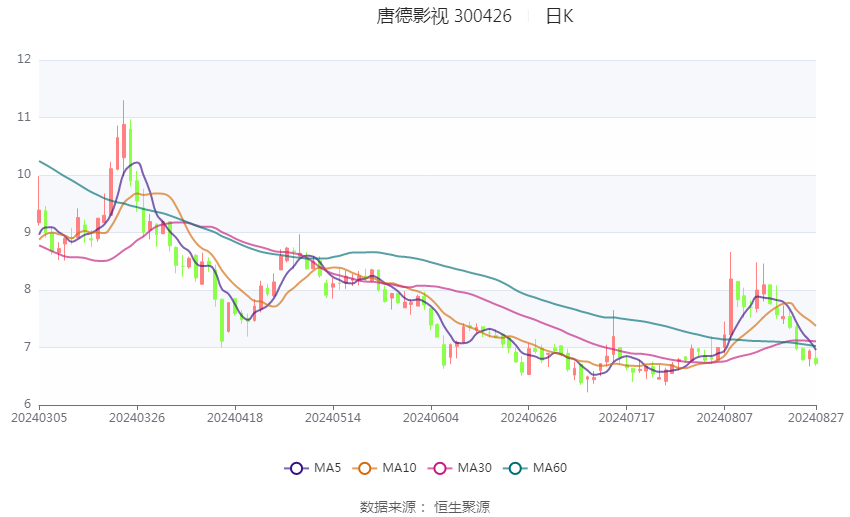This screenshot has width=850, height=517.
Task: Click the purple MA5 legend circle marker
Action: (295, 468)
